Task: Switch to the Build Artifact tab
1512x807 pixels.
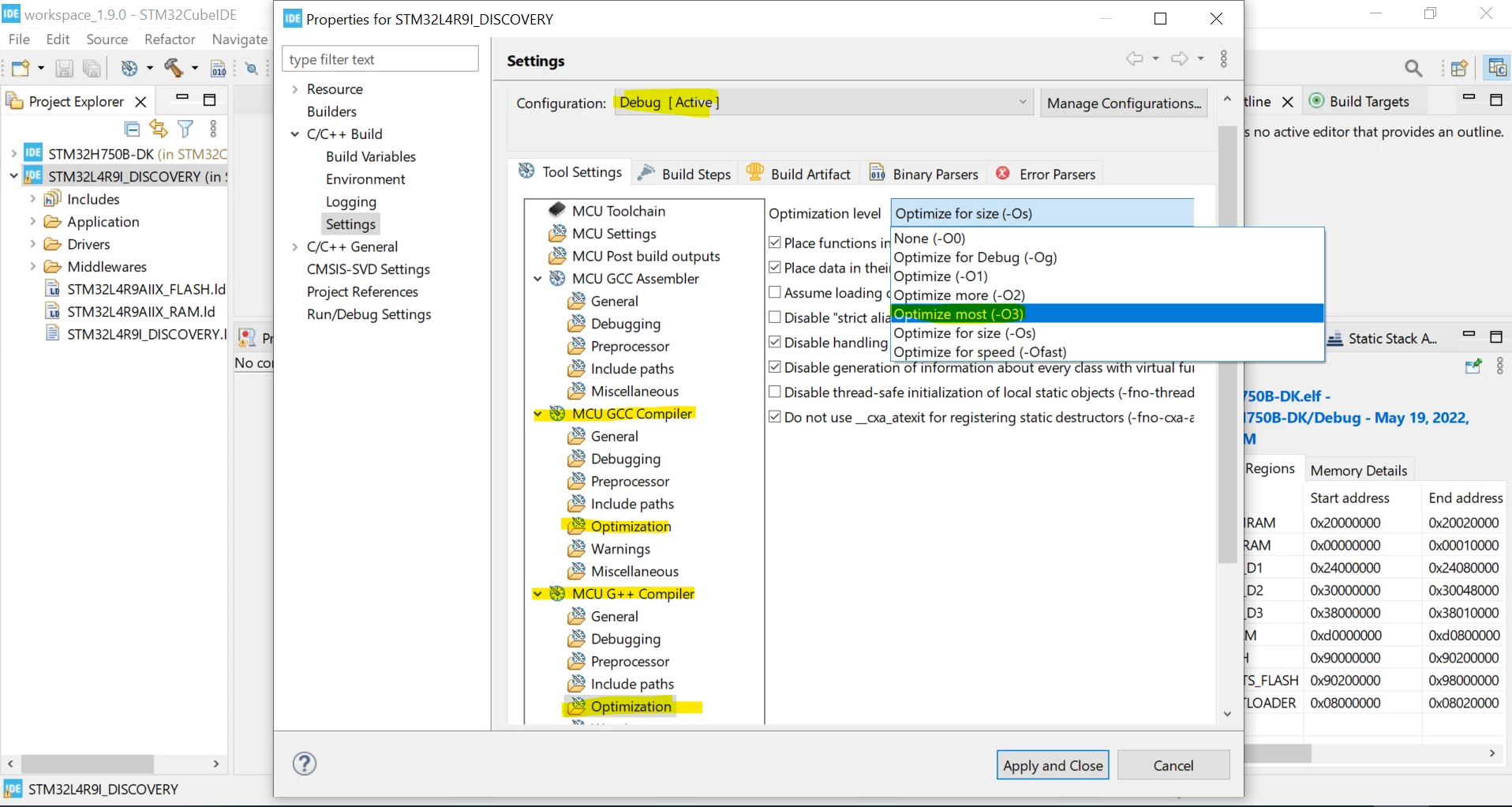Action: click(799, 174)
